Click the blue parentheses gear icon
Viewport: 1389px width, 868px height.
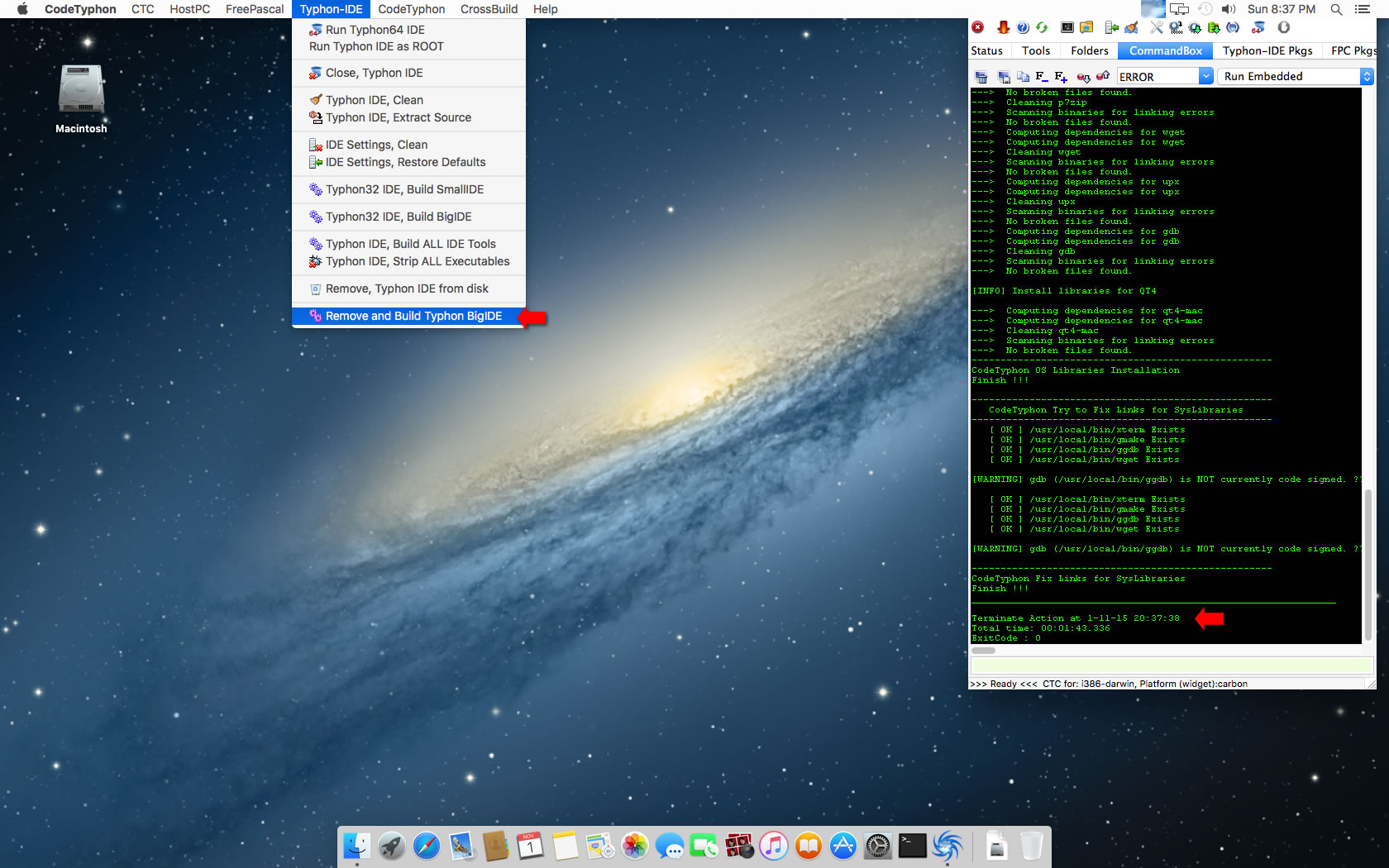1233,27
